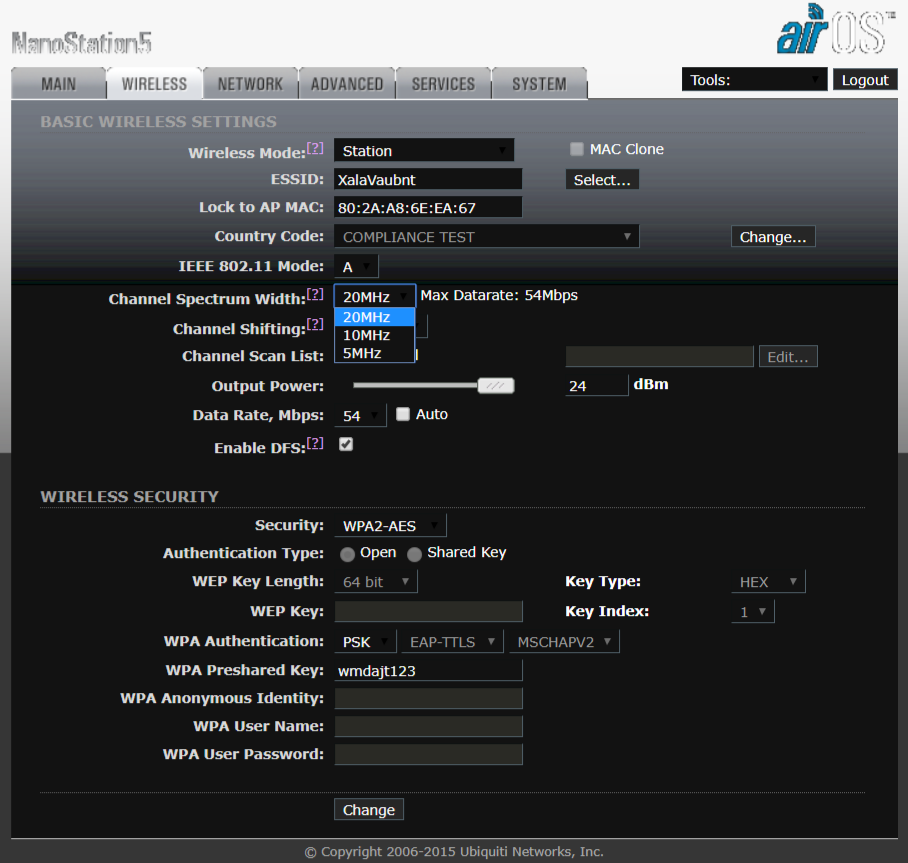Uncheck the Enable DFS checkbox
Screen dimensions: 908x863
point(346,444)
